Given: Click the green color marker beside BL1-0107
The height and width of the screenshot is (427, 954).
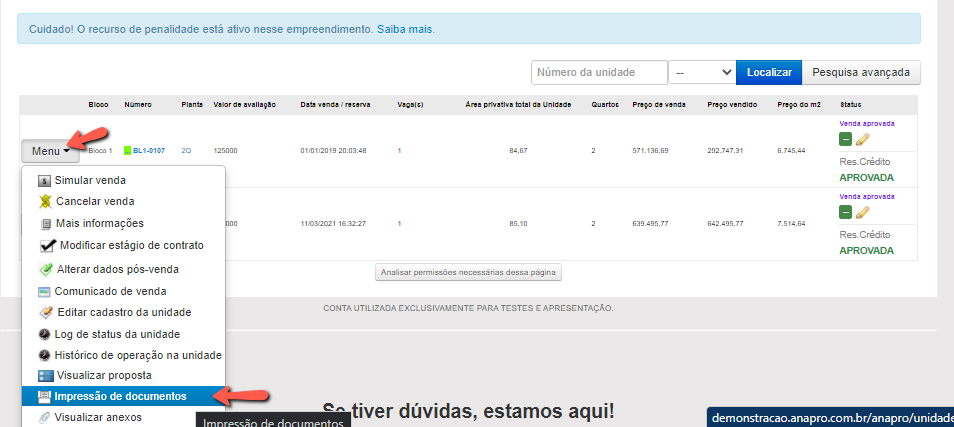Looking at the screenshot, I should (x=127, y=151).
